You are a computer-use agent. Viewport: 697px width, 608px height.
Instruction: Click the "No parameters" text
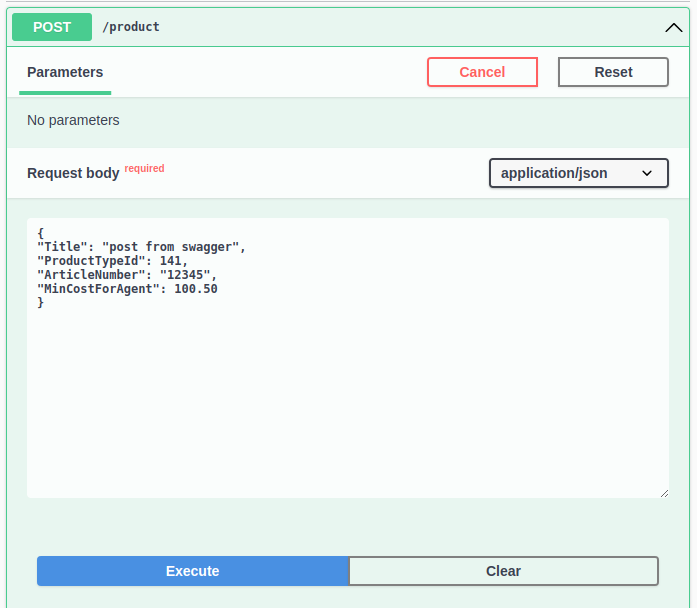73,120
